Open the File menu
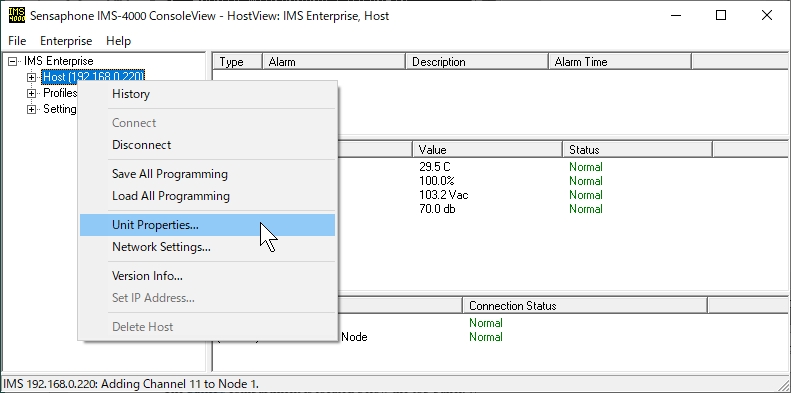The image size is (791, 393). click(x=17, y=41)
